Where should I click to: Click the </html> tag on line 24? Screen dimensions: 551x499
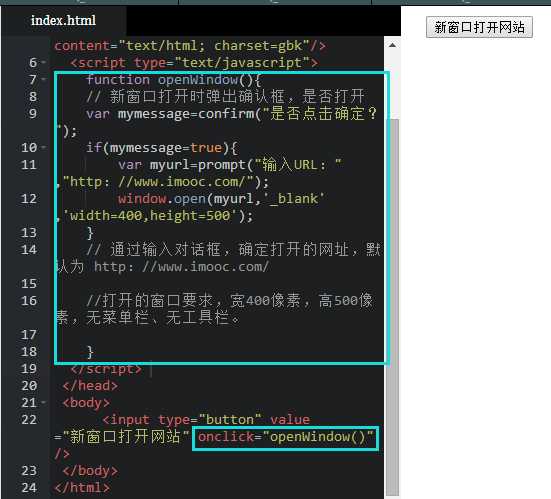[82, 488]
